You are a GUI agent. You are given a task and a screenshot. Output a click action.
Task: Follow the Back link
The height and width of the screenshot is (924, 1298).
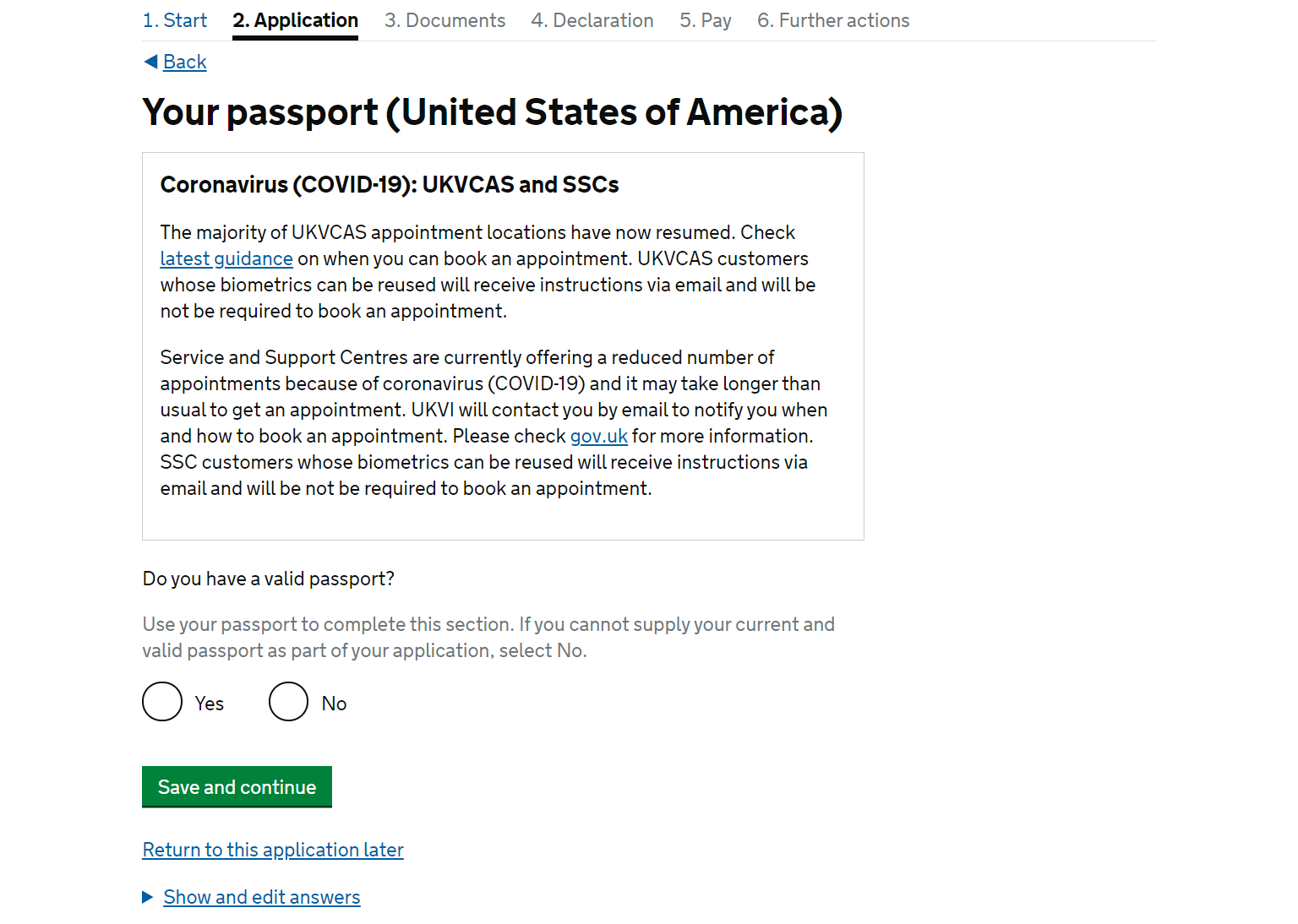click(185, 62)
